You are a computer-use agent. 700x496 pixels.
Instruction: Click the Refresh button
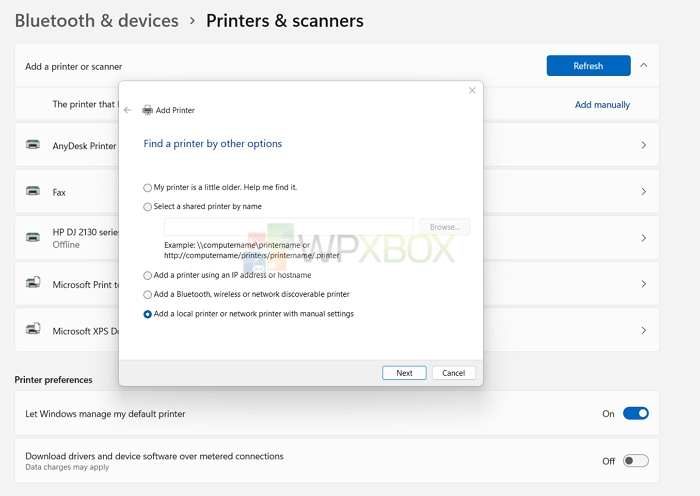point(588,66)
